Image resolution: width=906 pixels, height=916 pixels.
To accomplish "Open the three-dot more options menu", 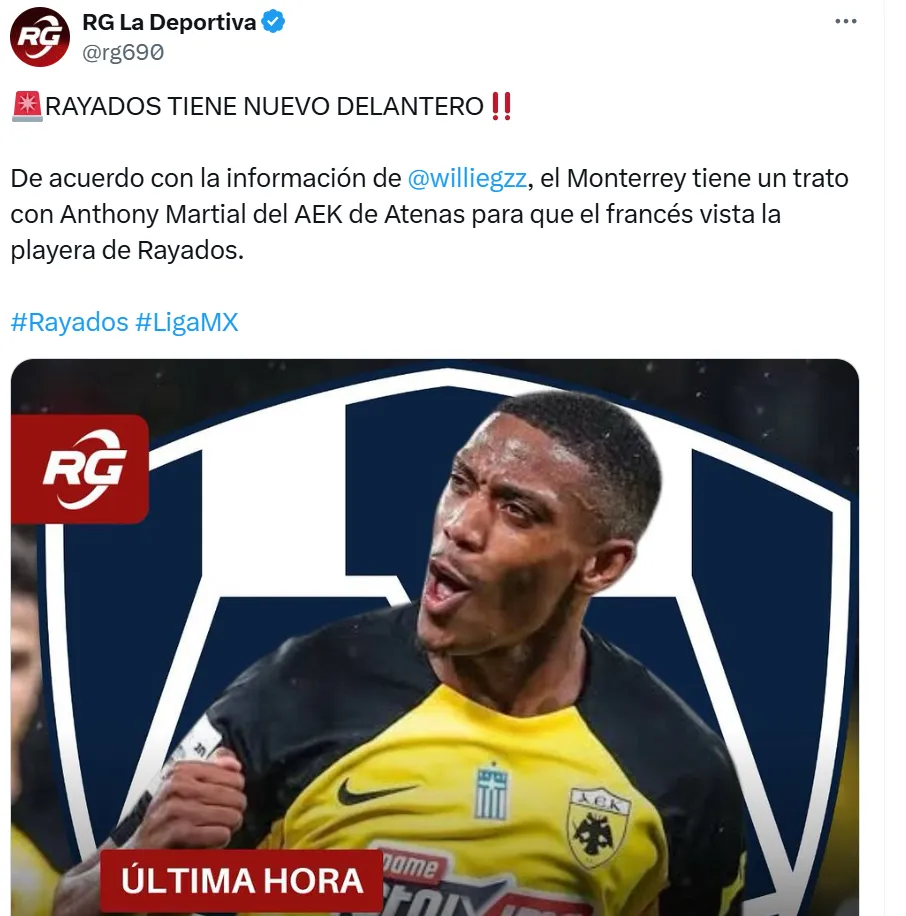I will [845, 22].
